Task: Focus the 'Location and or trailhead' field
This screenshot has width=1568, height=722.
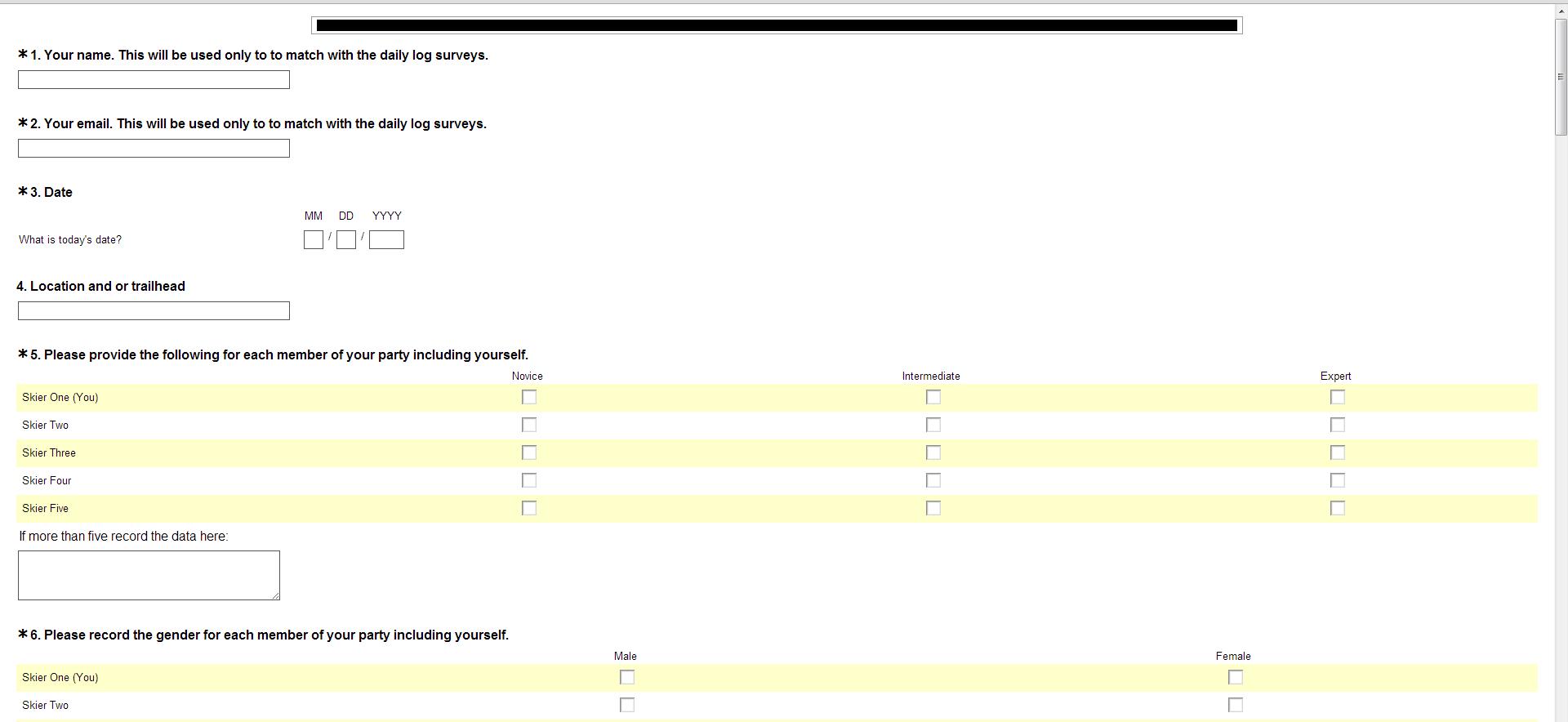Action: point(154,310)
